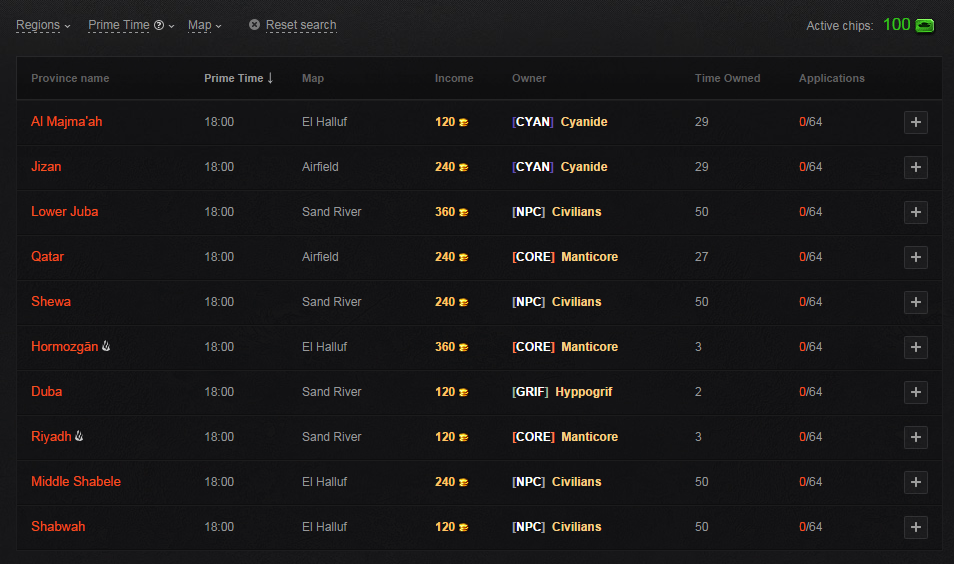Click the Reset search link

(301, 25)
